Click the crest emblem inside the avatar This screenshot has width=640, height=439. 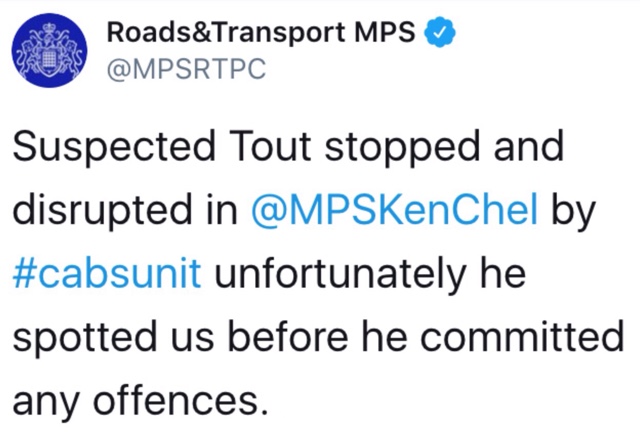tap(49, 50)
